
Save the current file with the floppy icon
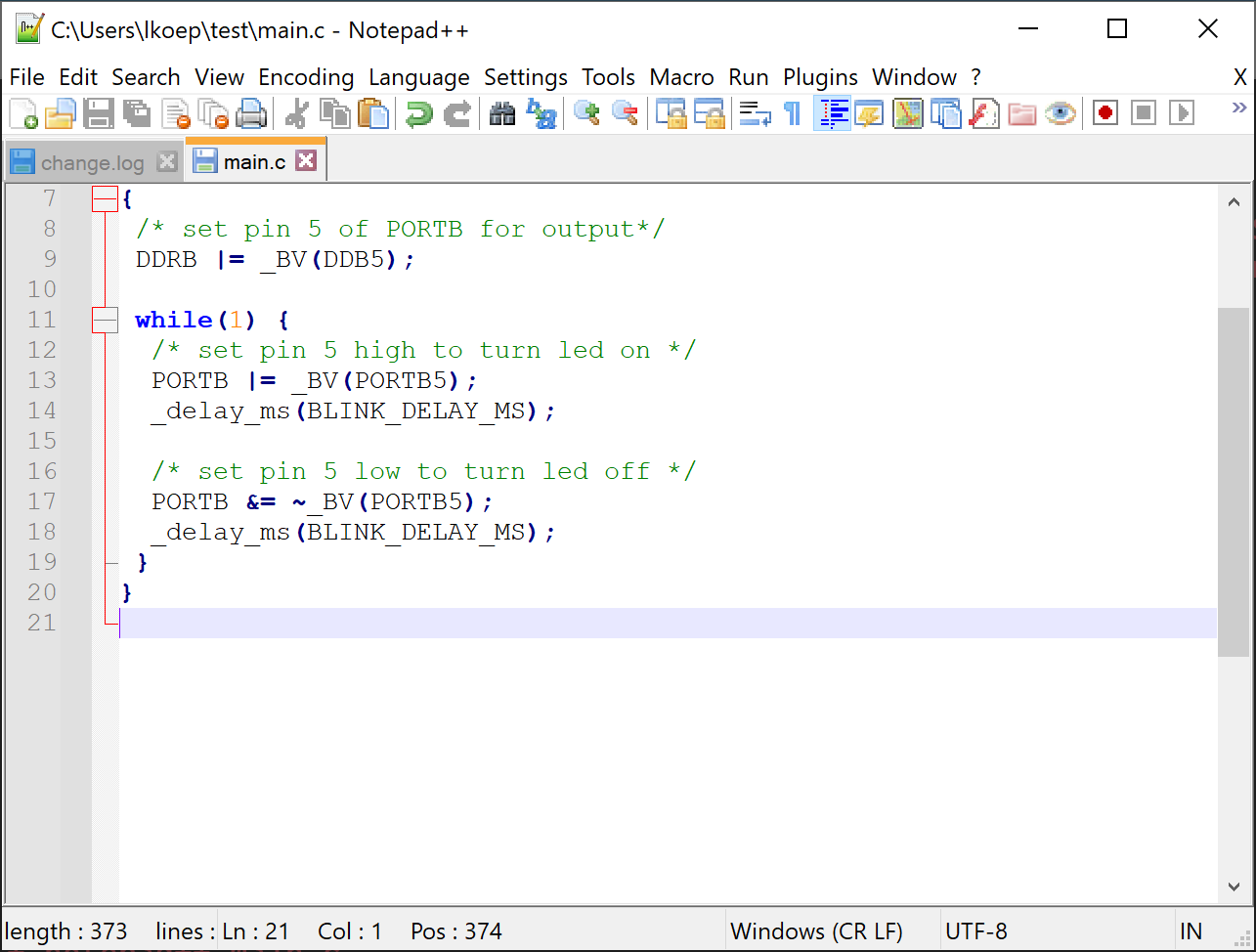tap(99, 113)
